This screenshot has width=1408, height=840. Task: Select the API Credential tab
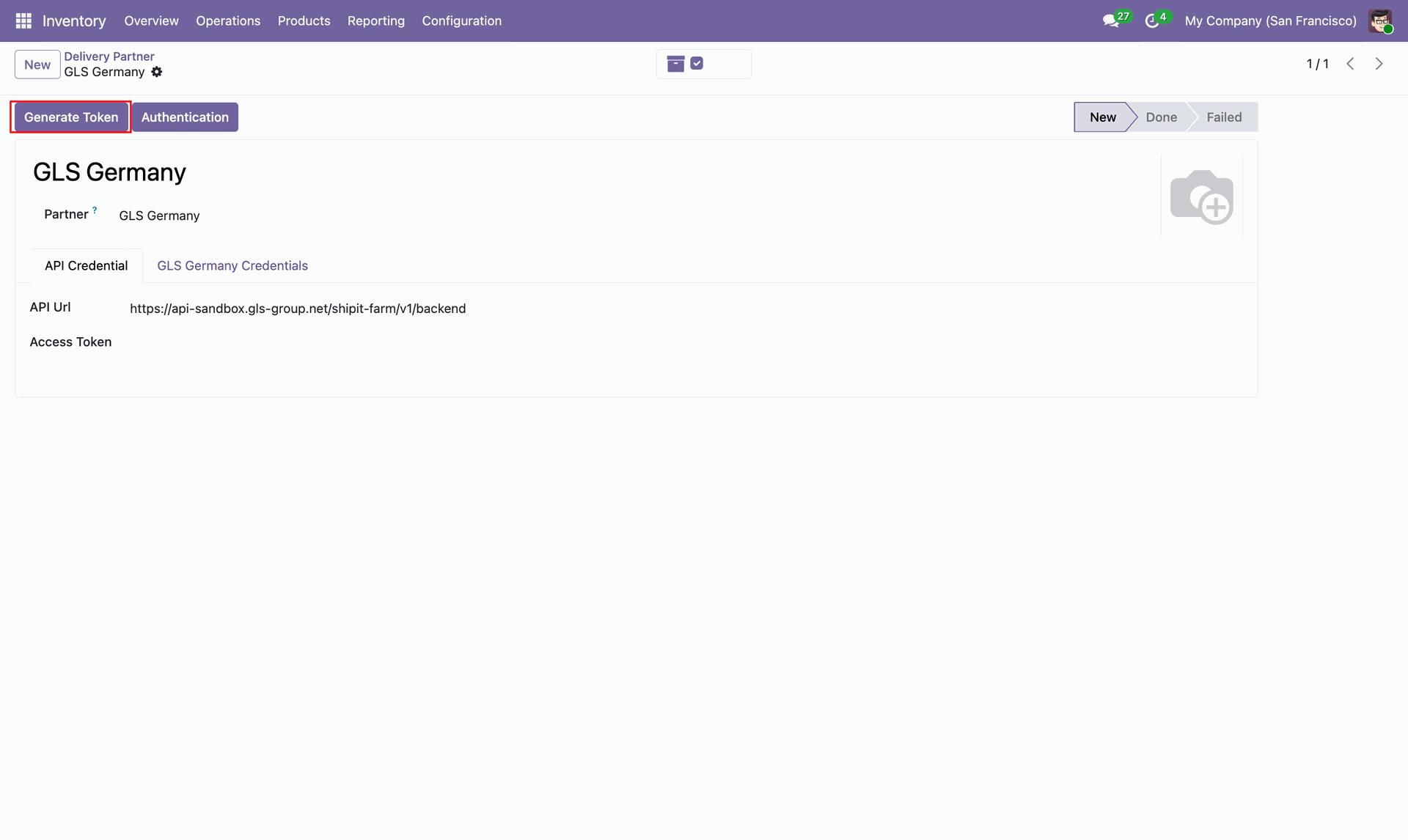pyautogui.click(x=86, y=266)
